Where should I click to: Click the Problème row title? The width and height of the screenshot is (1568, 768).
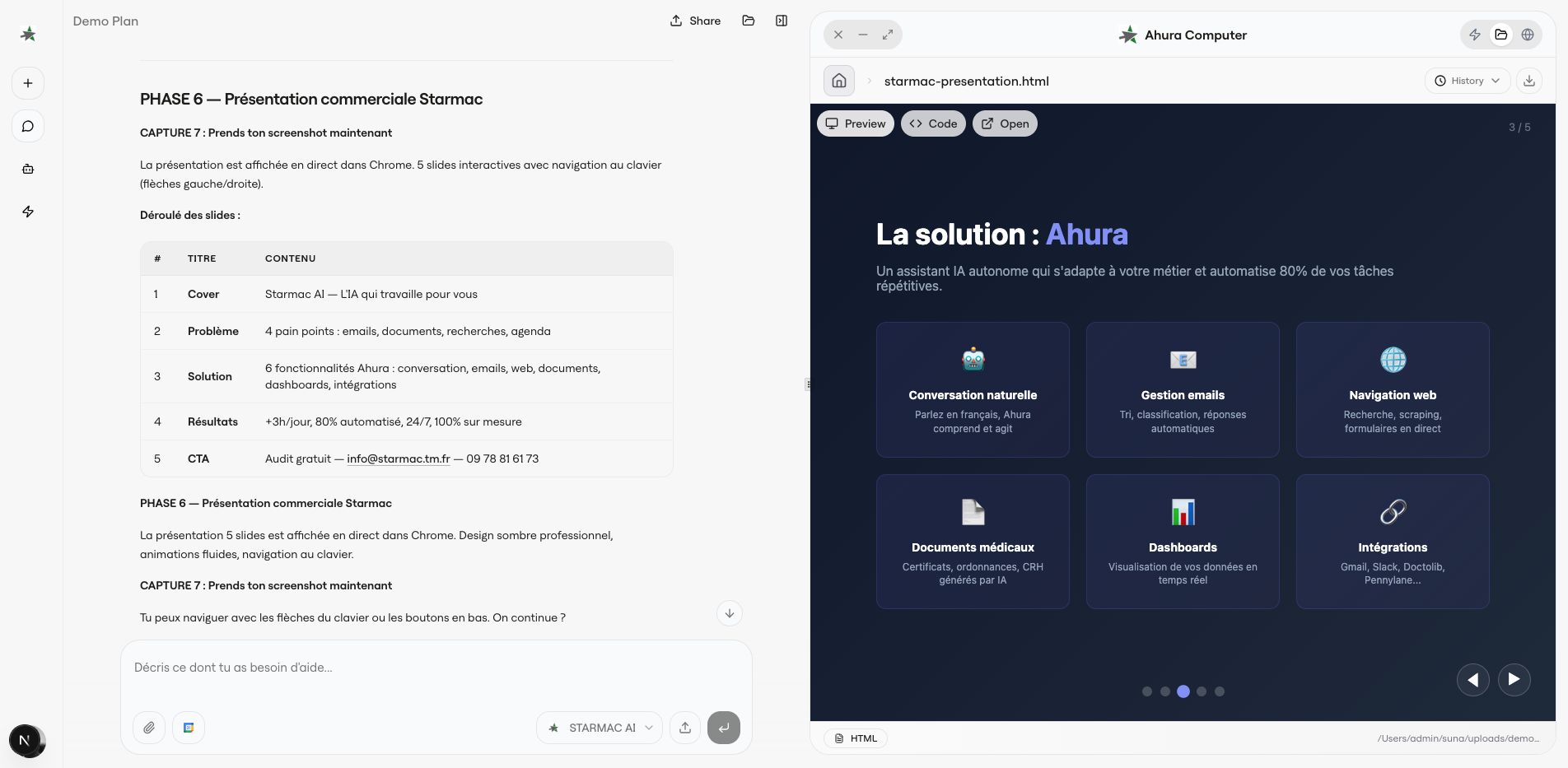(x=213, y=331)
